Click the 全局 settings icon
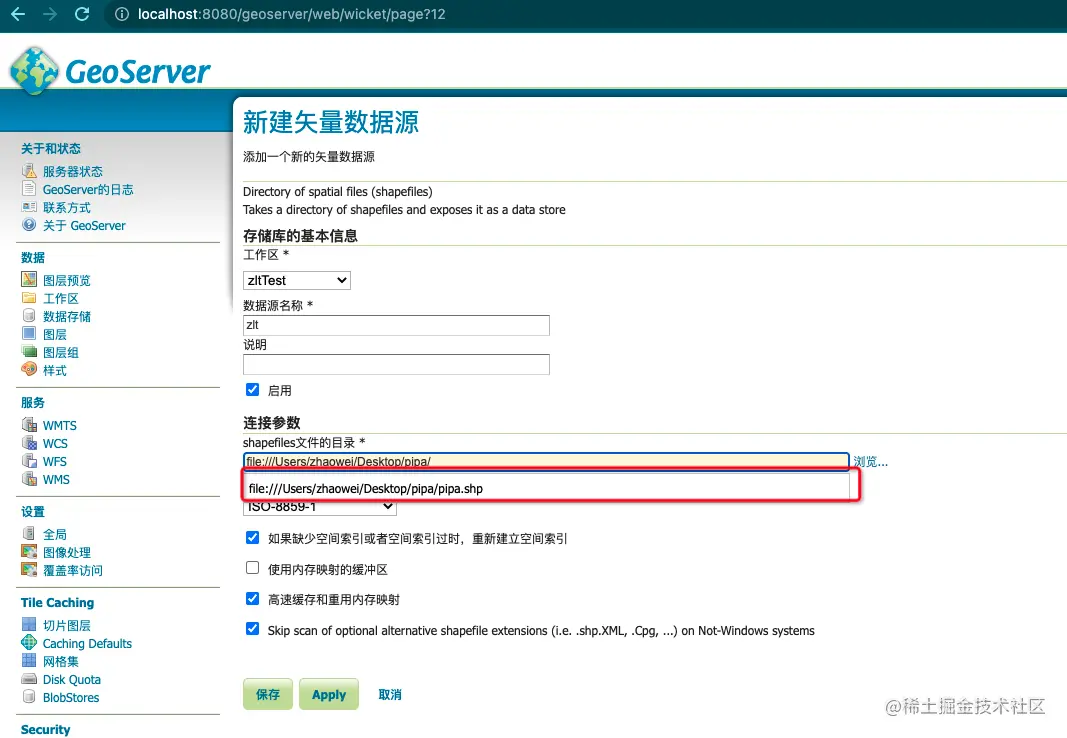Viewport: 1067px width, 738px height. click(29, 533)
